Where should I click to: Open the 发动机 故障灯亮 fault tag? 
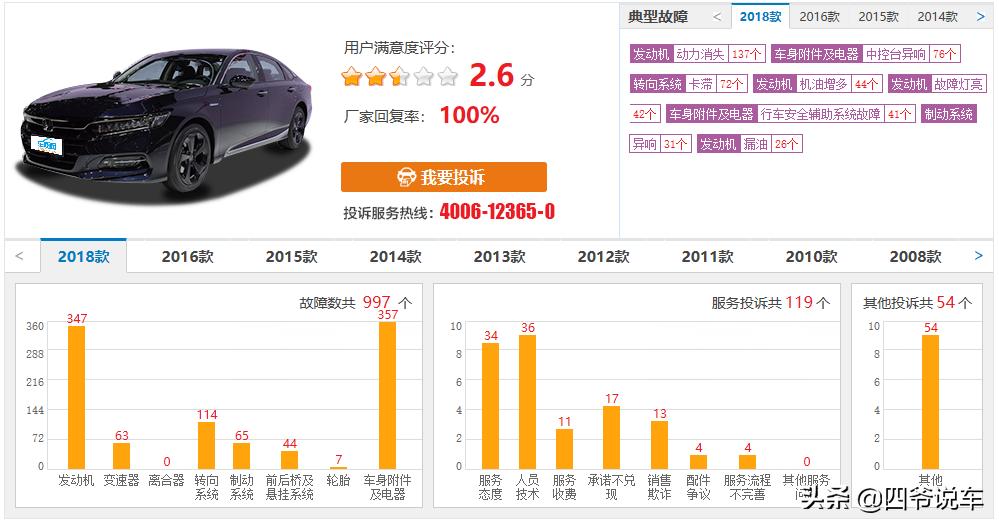click(937, 84)
